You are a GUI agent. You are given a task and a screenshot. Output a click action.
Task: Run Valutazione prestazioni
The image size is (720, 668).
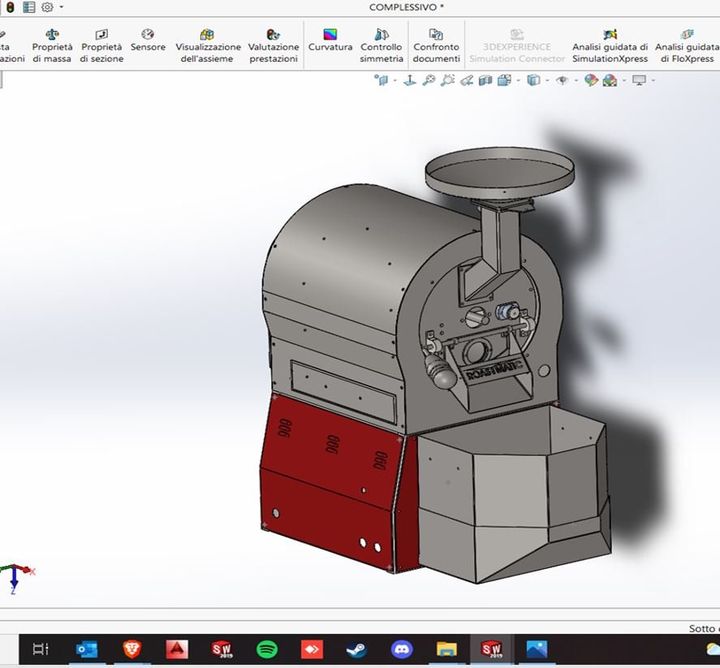(273, 46)
